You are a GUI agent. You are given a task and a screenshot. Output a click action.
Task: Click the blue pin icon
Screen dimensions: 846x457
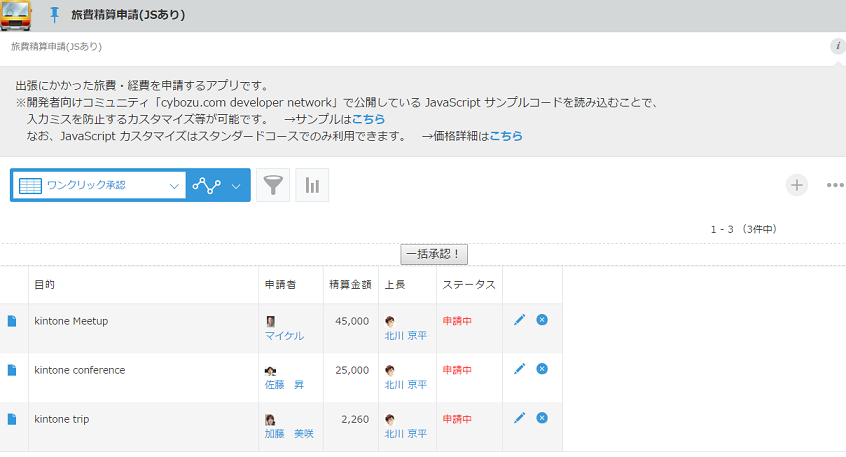click(x=54, y=15)
